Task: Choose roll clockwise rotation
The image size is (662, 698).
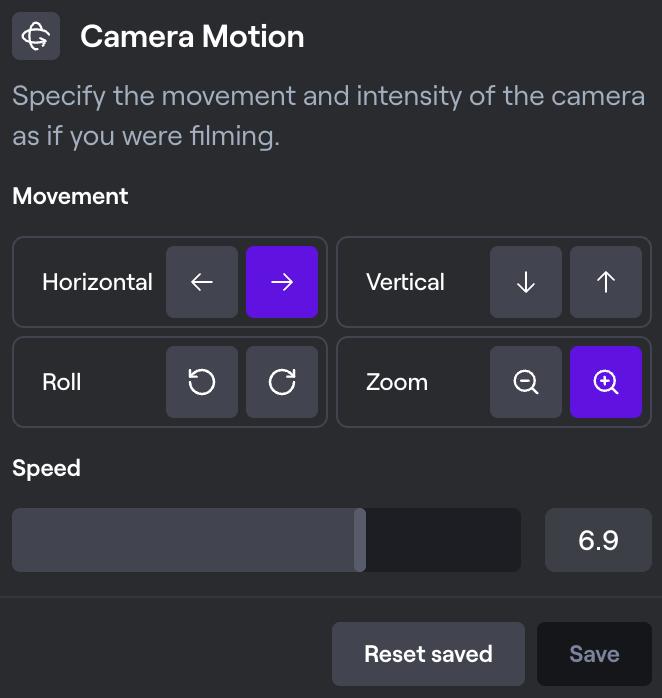Action: 282,382
